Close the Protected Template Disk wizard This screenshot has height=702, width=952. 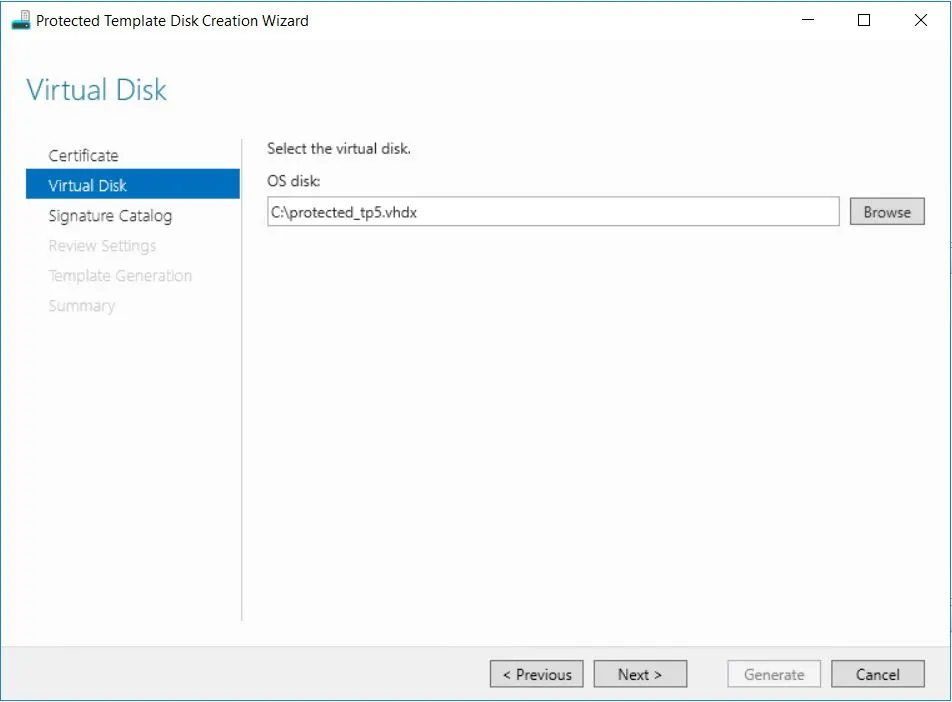pyautogui.click(x=921, y=20)
